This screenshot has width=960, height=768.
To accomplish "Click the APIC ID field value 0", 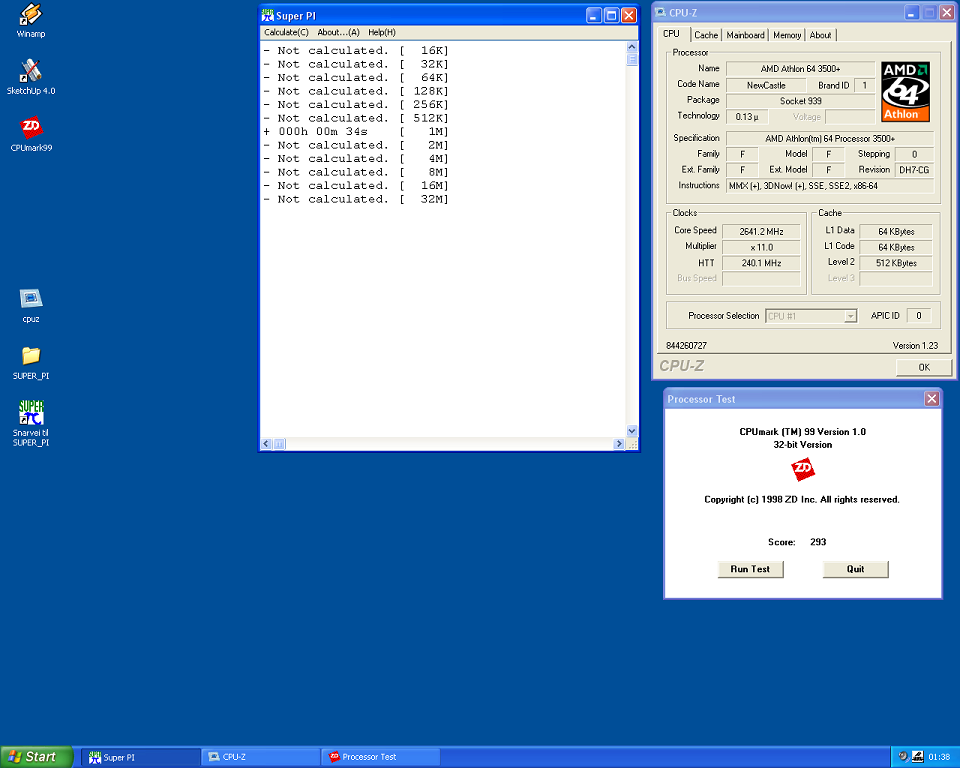I will point(918,316).
